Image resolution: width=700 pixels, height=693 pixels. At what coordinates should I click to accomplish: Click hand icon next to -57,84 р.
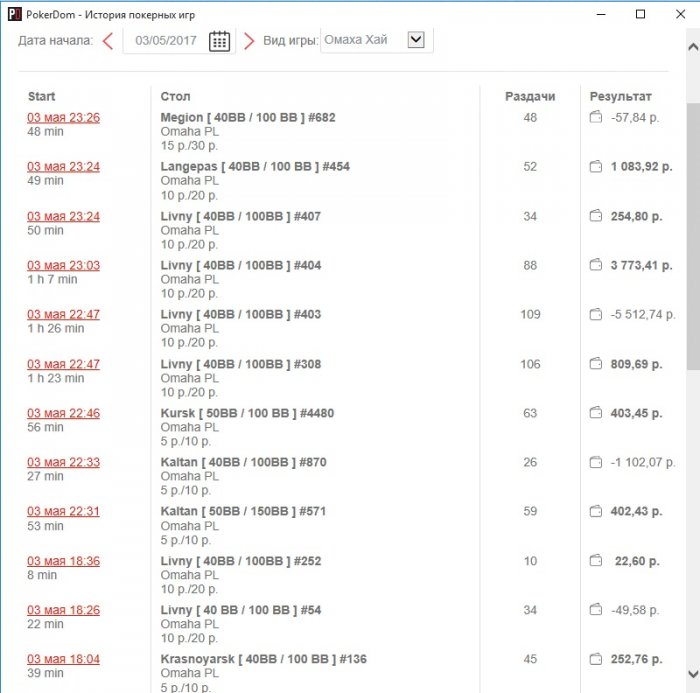tap(596, 117)
